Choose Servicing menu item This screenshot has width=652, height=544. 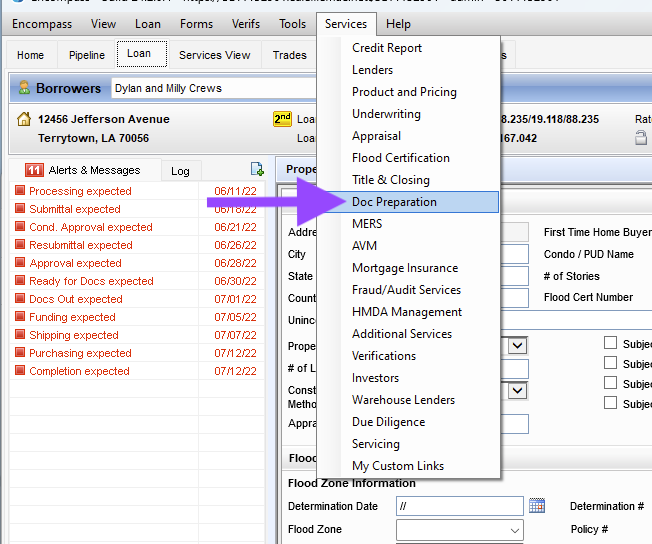(408, 444)
